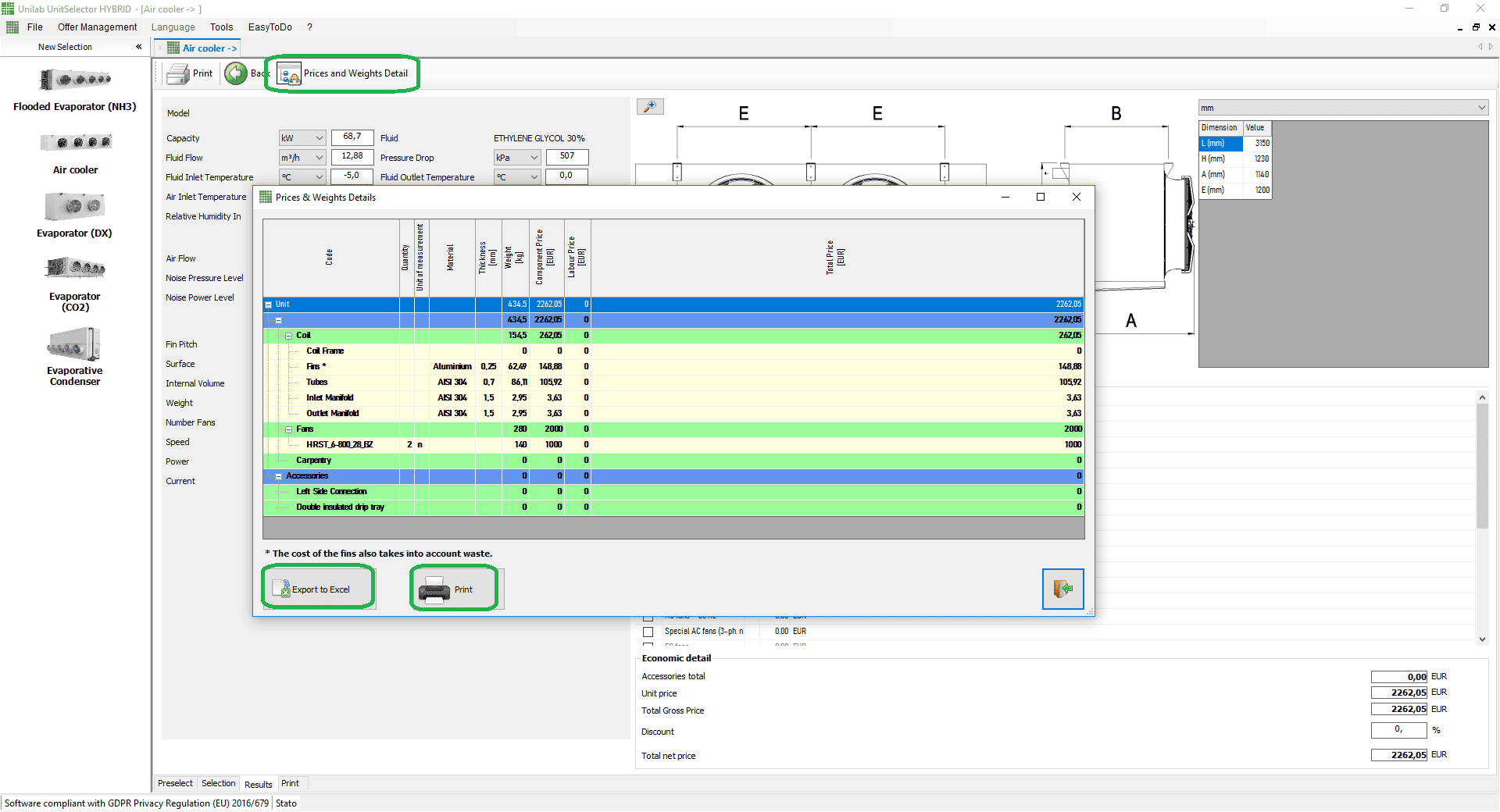
Task: Export the price table to Excel
Action: (317, 588)
